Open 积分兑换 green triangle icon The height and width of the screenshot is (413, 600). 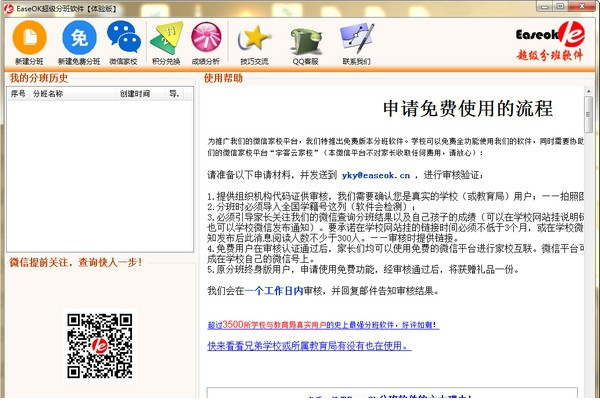[x=166, y=38]
